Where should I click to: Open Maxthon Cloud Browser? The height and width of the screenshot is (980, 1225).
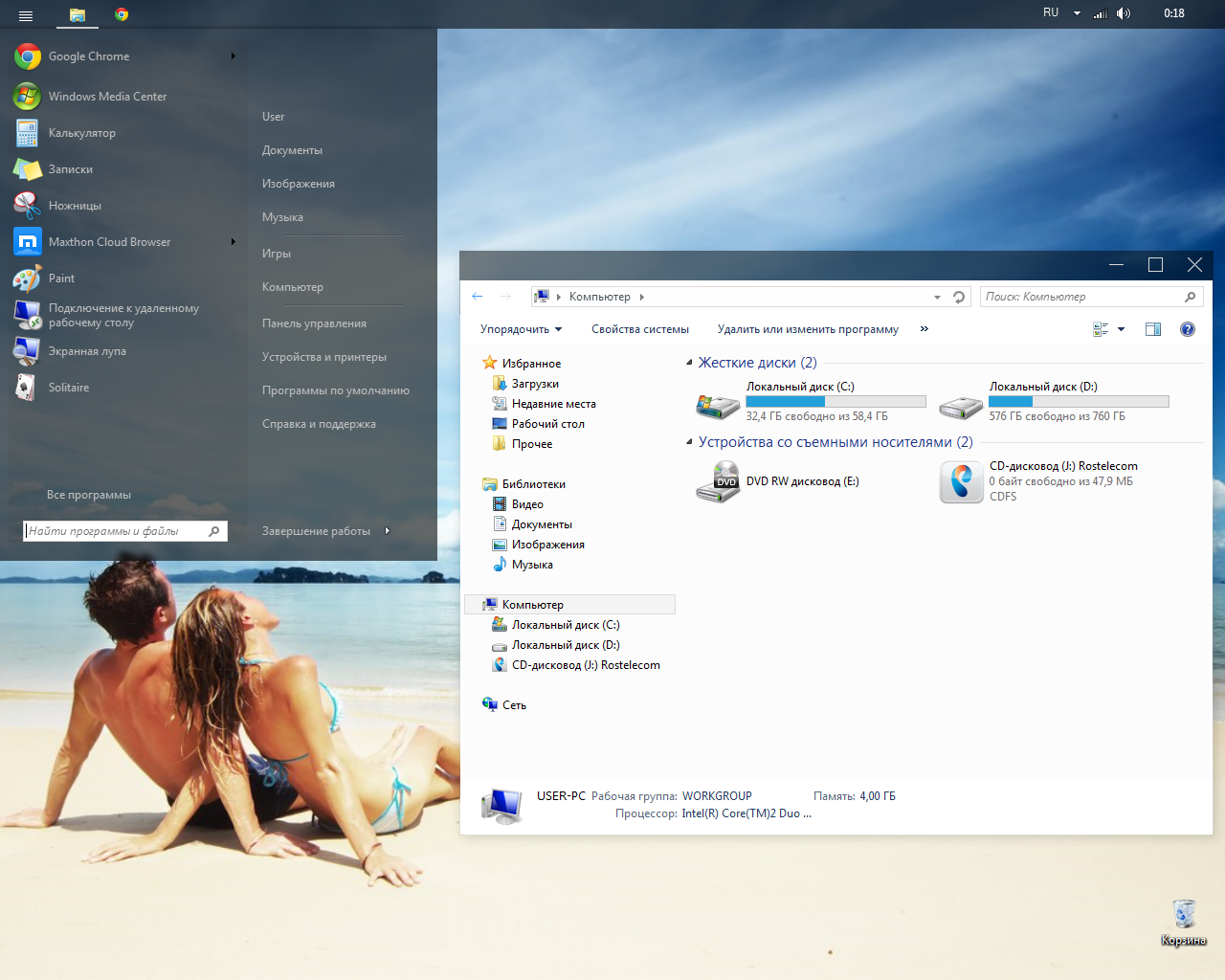109,242
